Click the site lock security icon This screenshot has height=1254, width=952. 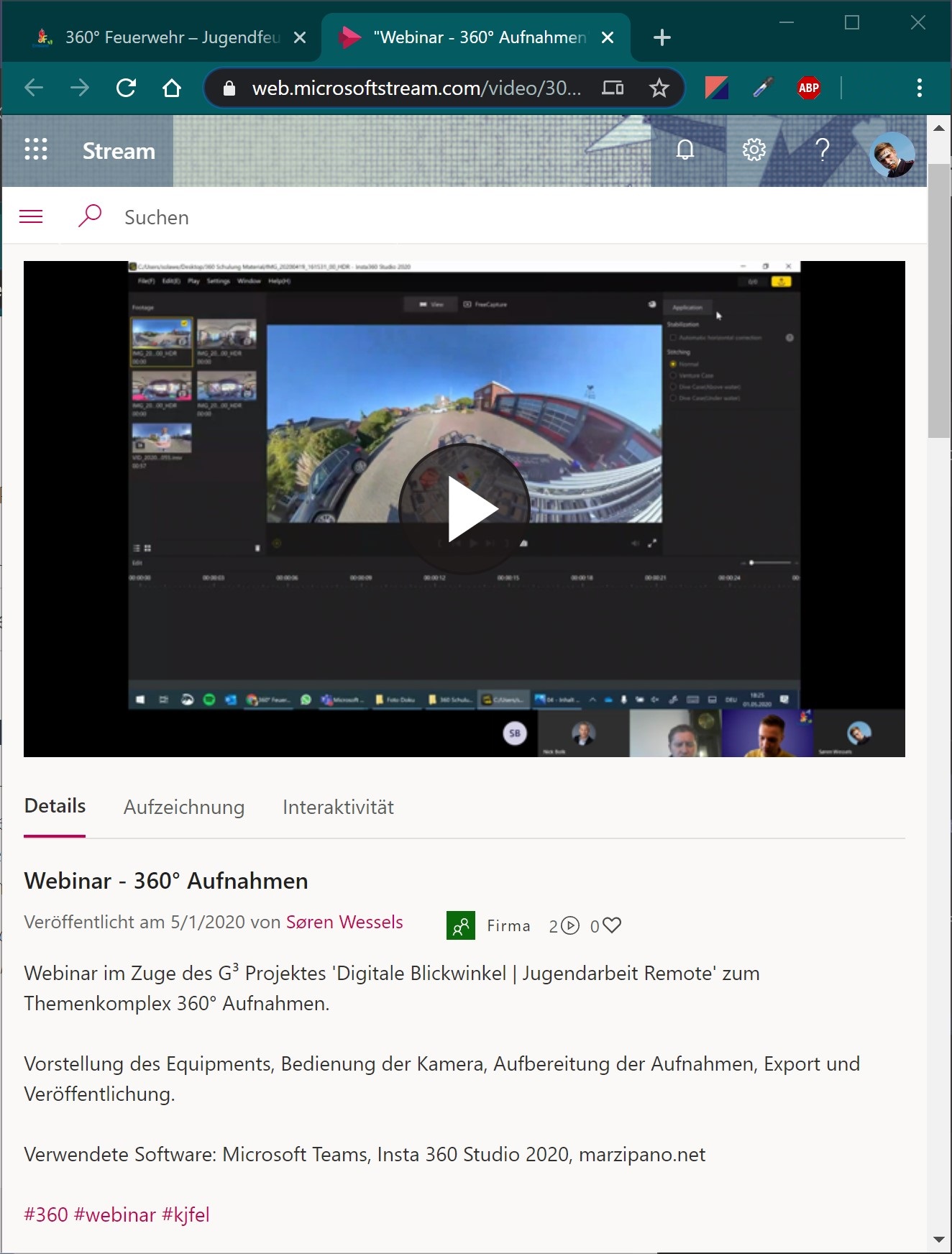229,88
